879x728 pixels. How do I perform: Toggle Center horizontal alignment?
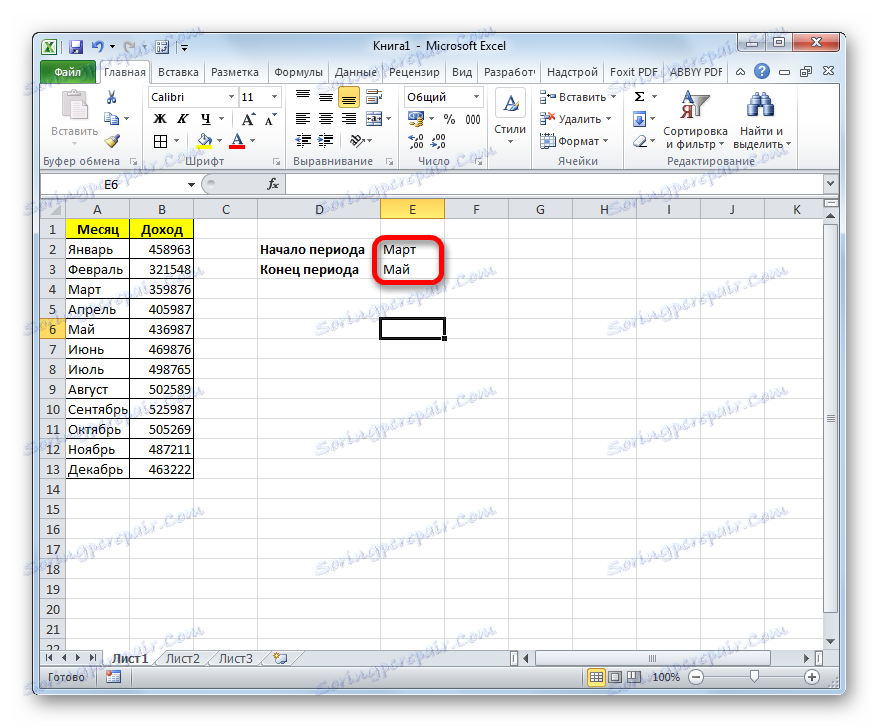point(326,119)
